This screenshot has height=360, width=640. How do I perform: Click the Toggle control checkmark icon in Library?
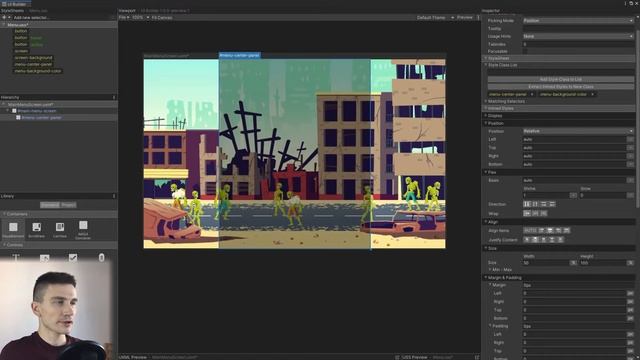(73, 258)
